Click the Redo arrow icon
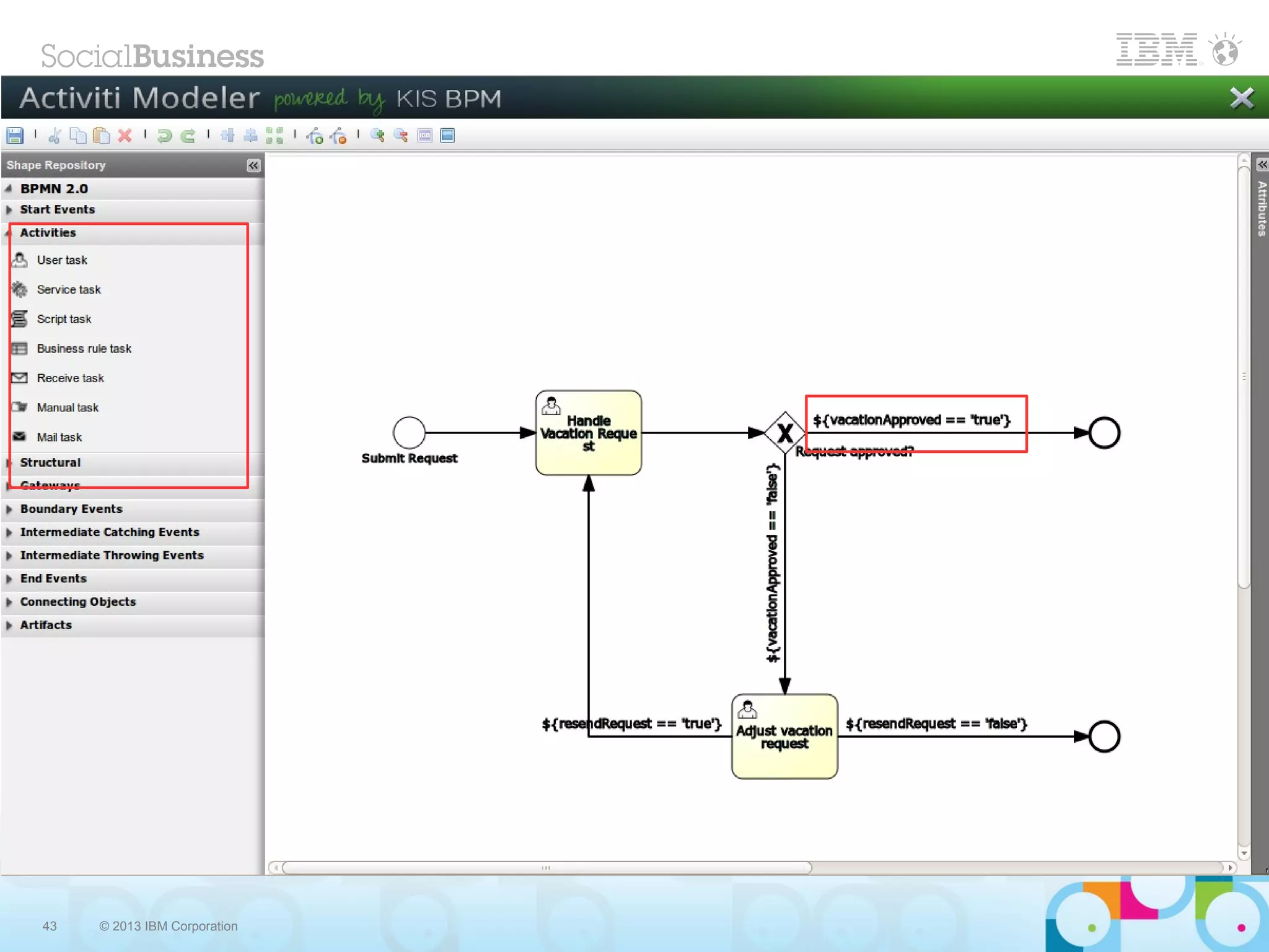The image size is (1269, 952). pyautogui.click(x=188, y=136)
